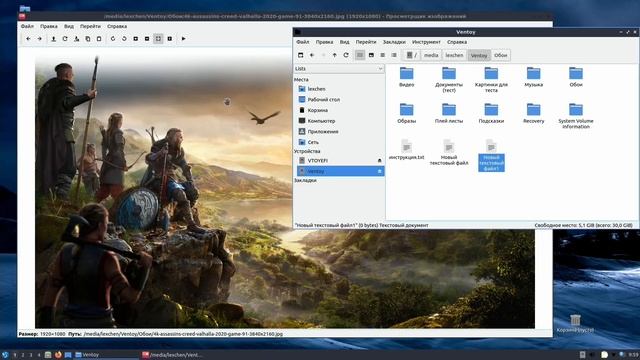This screenshot has height=360, width=640.
Task: Rotate the image clockwise
Action: point(113,39)
